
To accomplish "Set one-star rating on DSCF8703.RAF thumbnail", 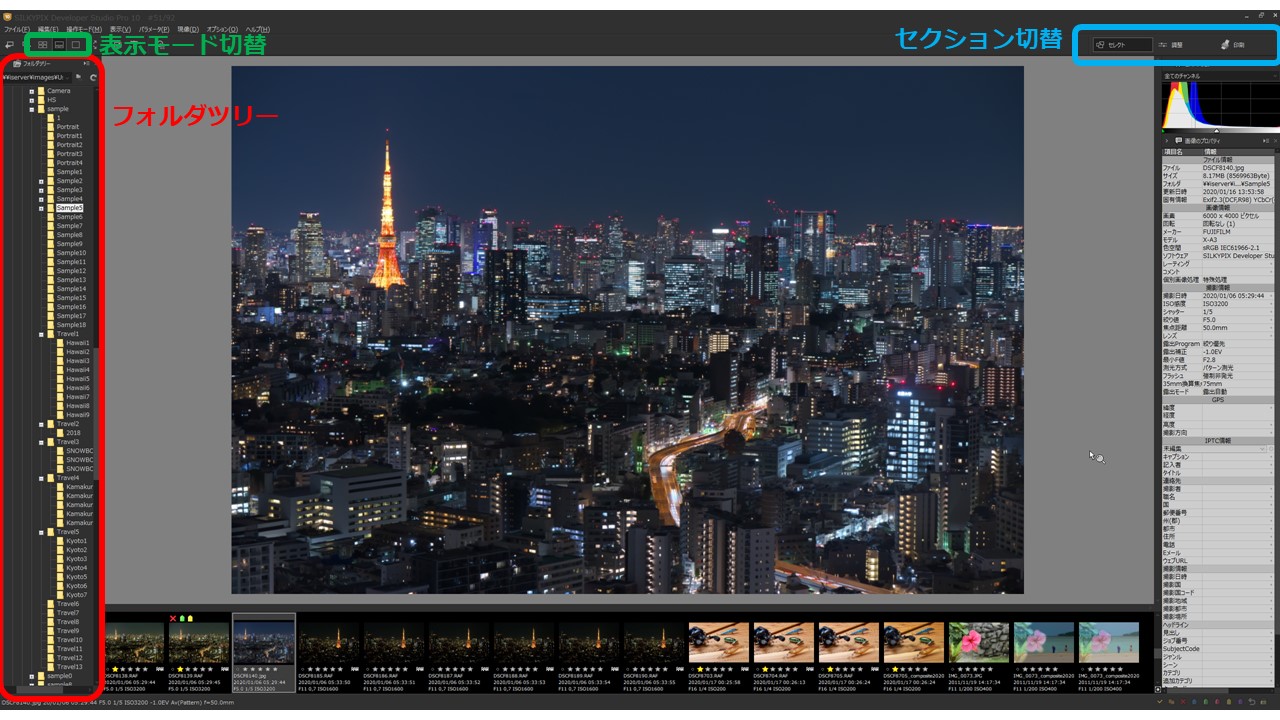I will [700, 668].
